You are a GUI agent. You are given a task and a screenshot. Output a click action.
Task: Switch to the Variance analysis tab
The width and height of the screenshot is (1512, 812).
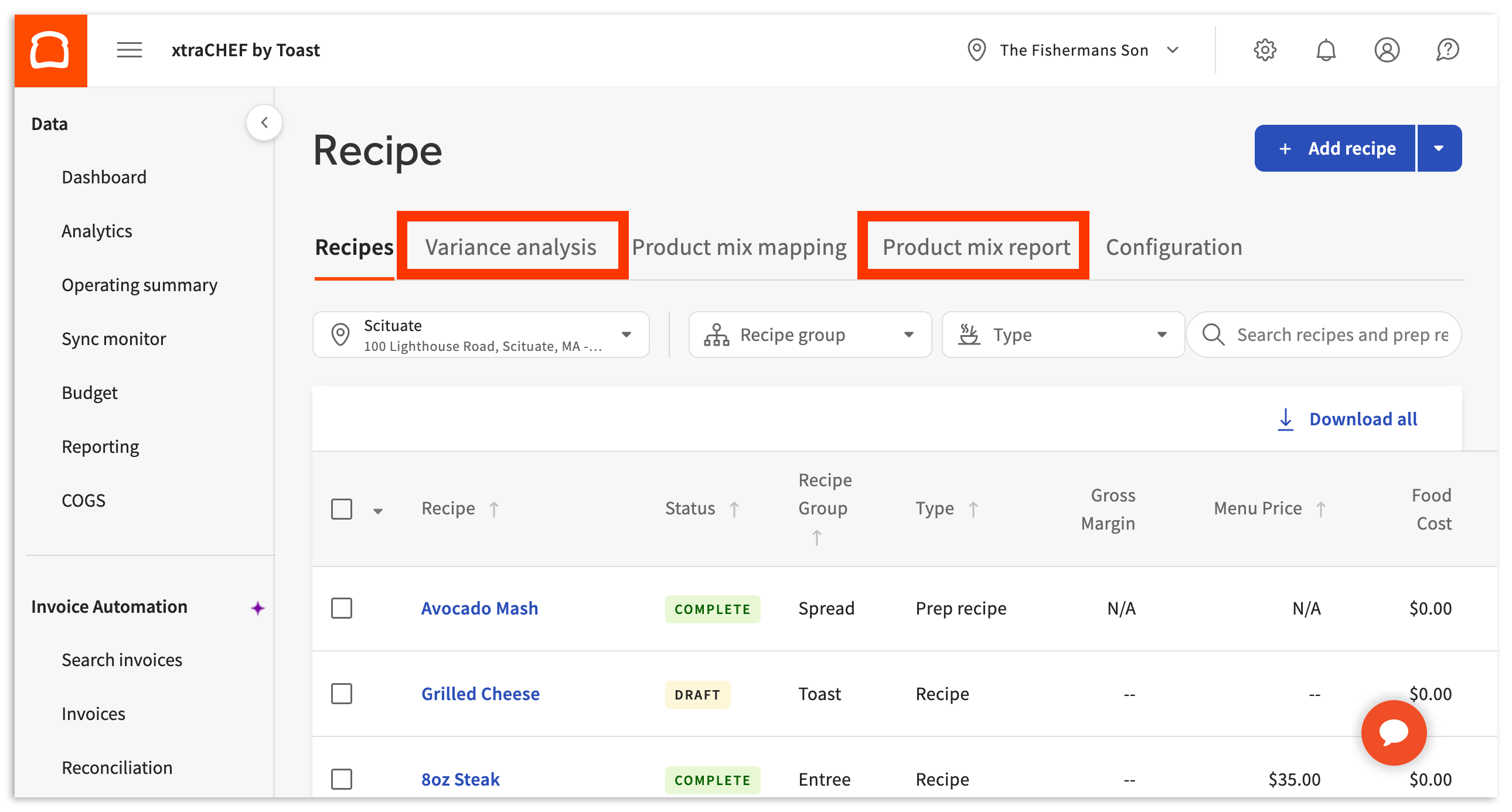510,247
